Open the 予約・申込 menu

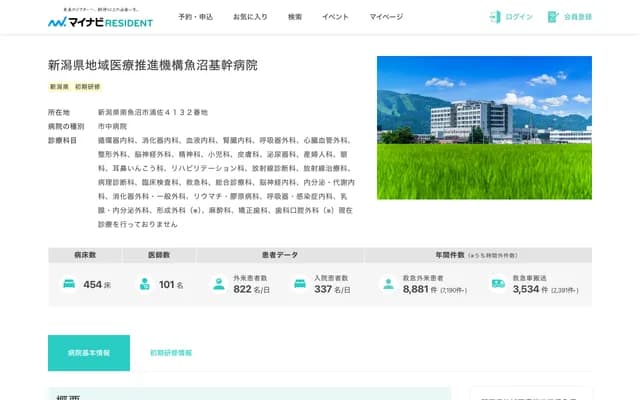[195, 17]
